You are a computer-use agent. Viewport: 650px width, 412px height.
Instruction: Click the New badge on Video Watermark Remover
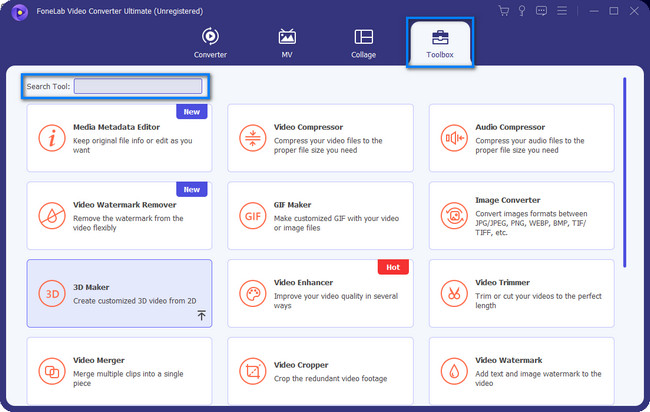click(192, 189)
